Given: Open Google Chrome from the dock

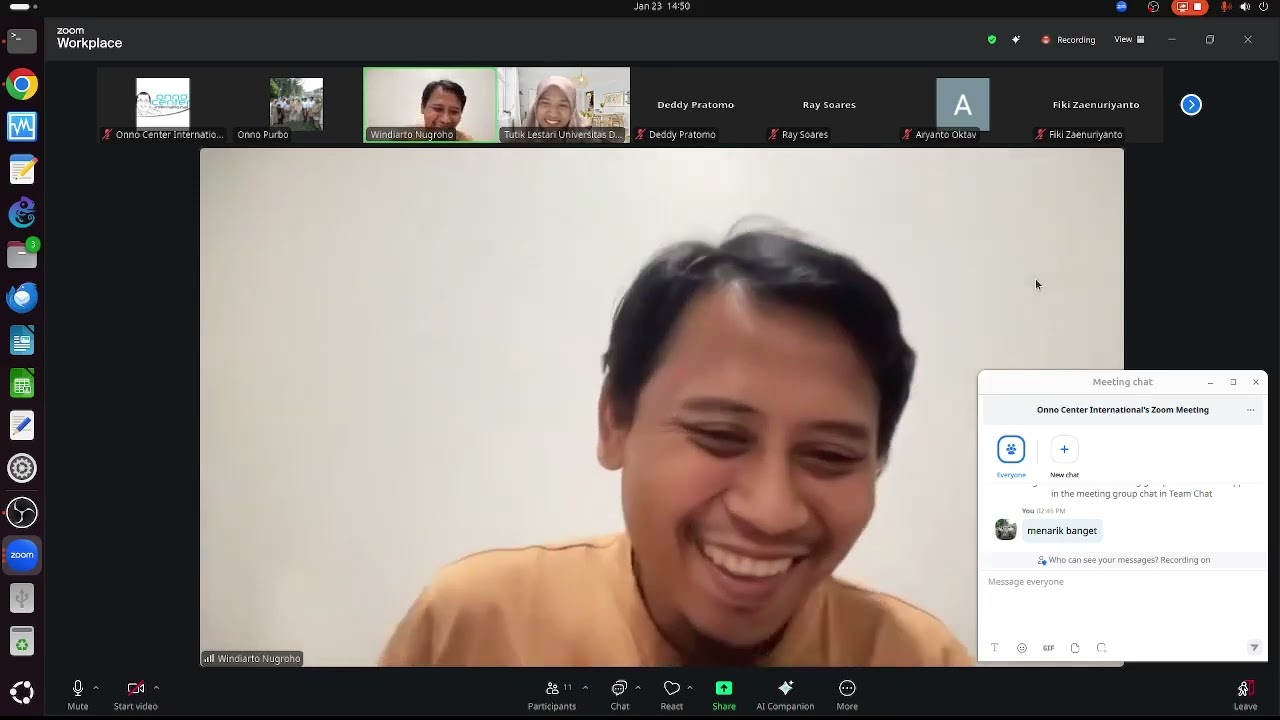Looking at the screenshot, I should [22, 85].
